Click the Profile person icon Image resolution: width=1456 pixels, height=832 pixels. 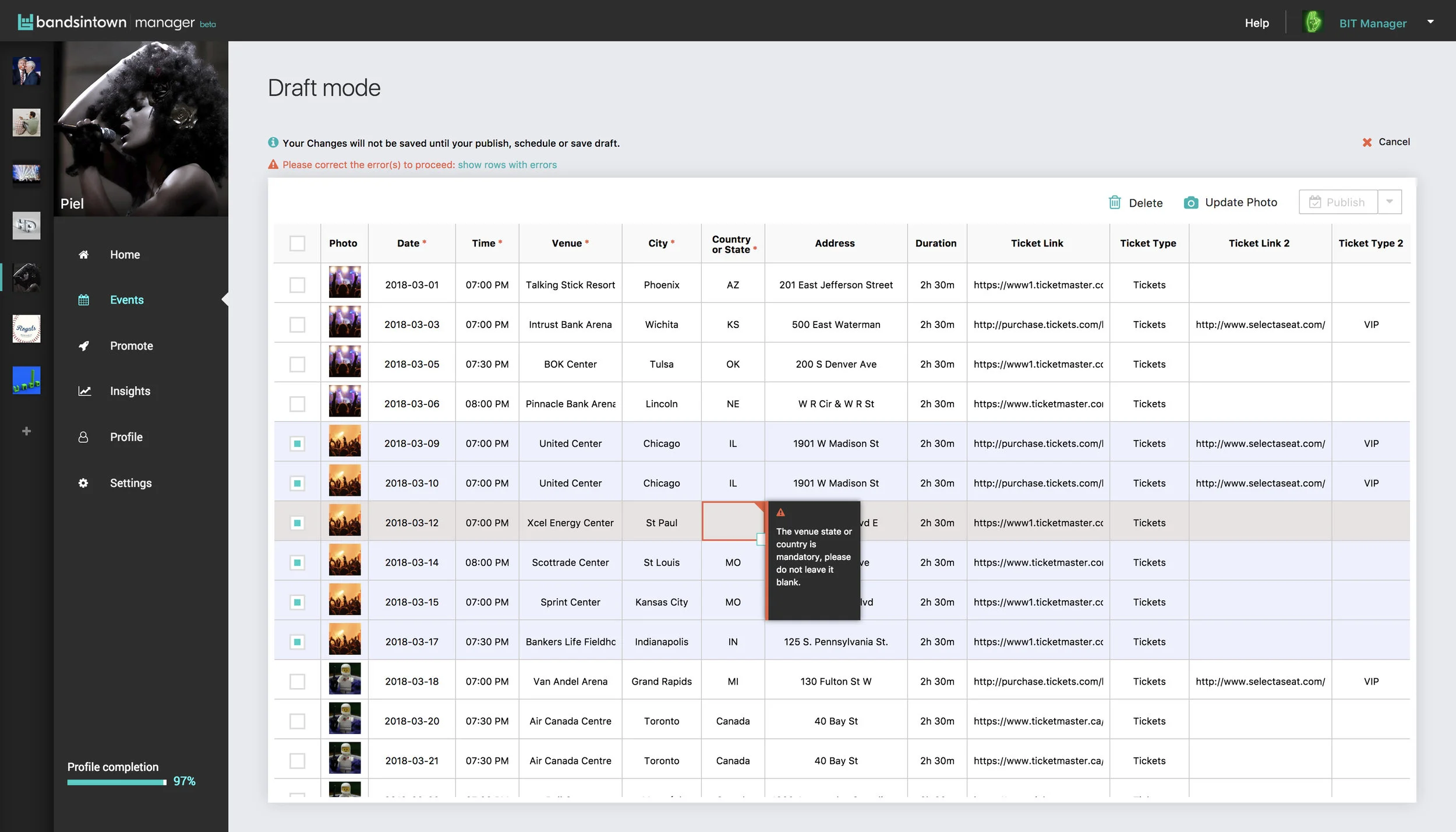point(83,437)
